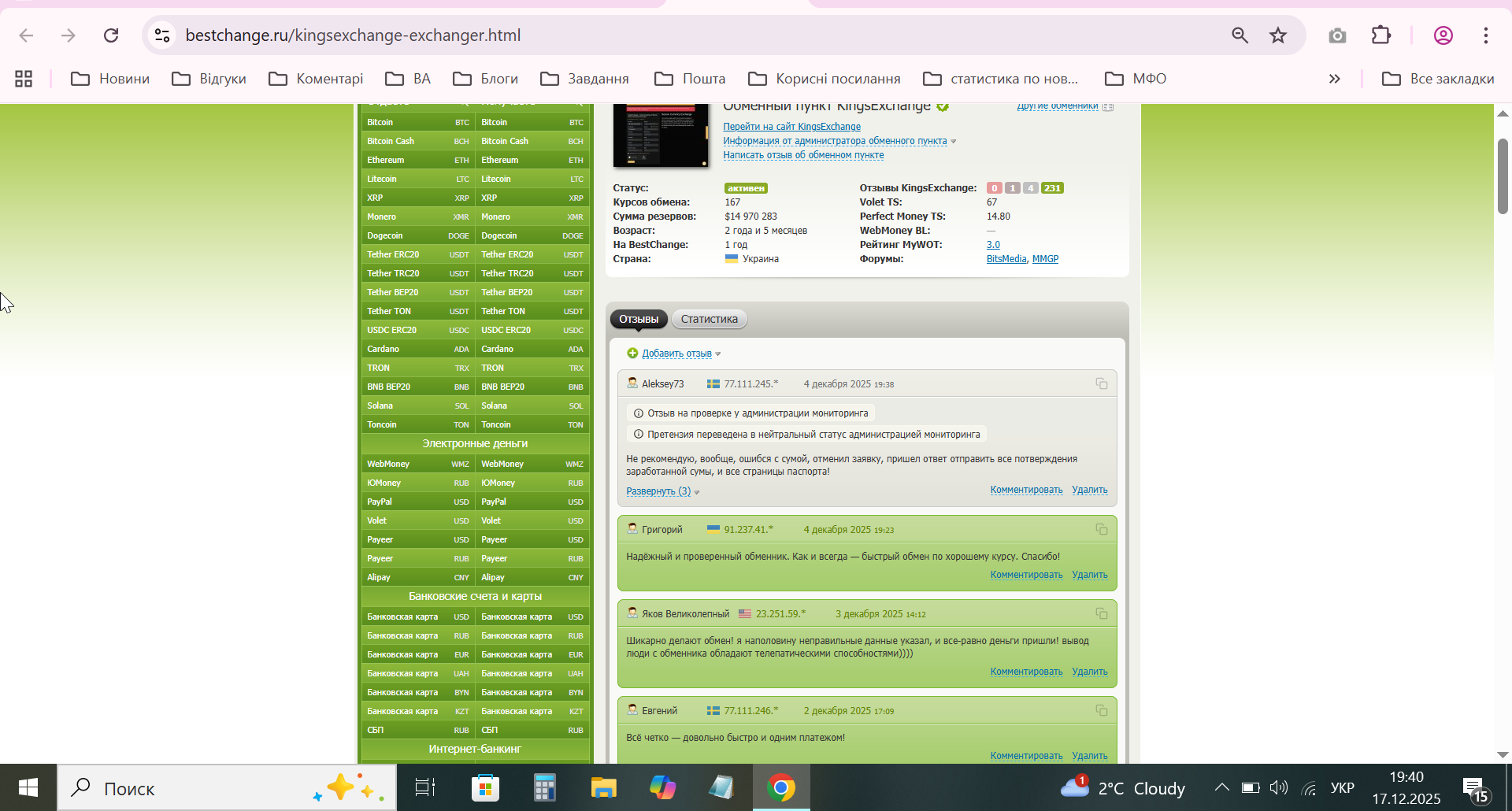Open the apps grid icon in bookmarks bar

tap(24, 79)
